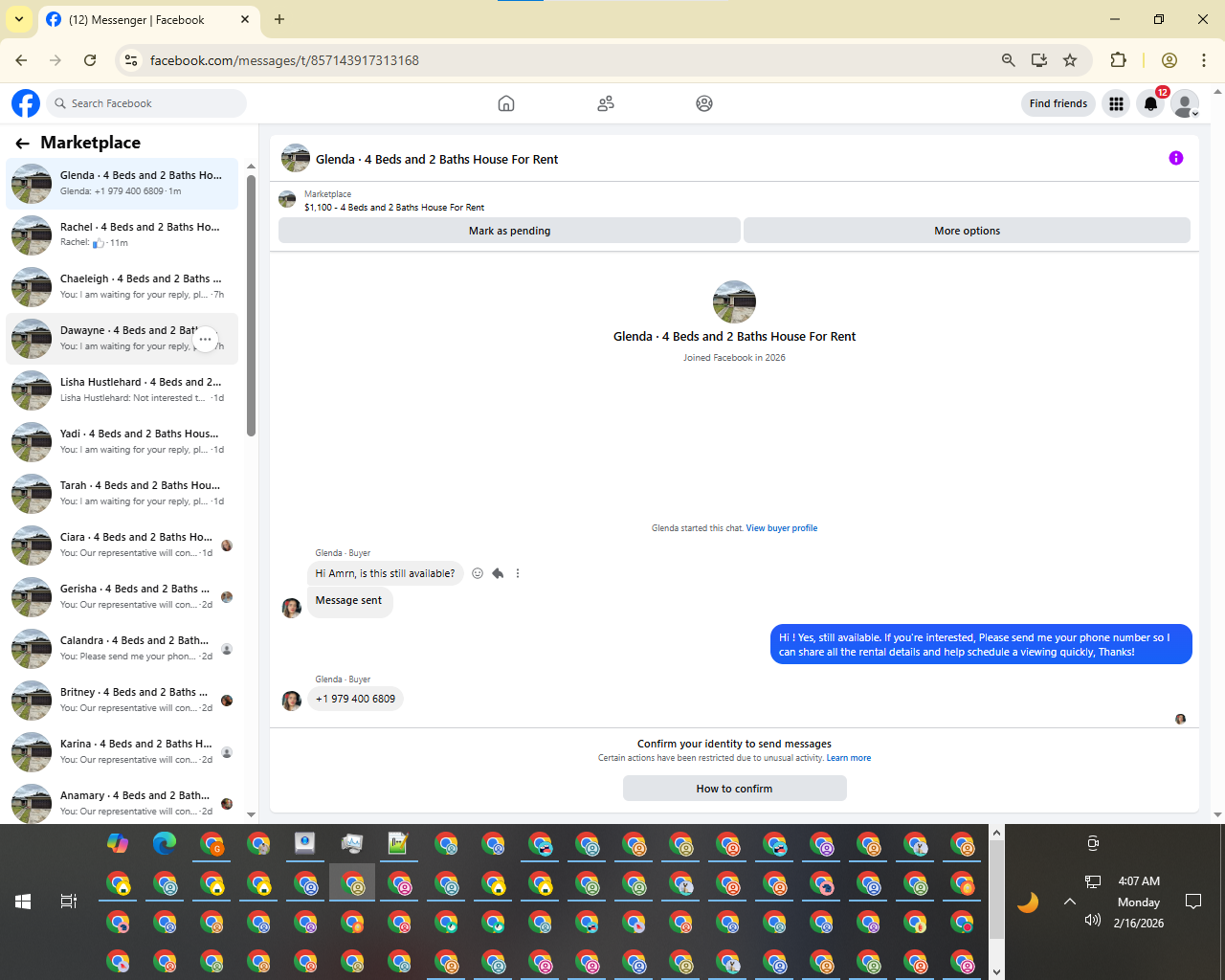Open tab search dropdown arrow
Viewport: 1225px width, 980px height.
point(18,19)
